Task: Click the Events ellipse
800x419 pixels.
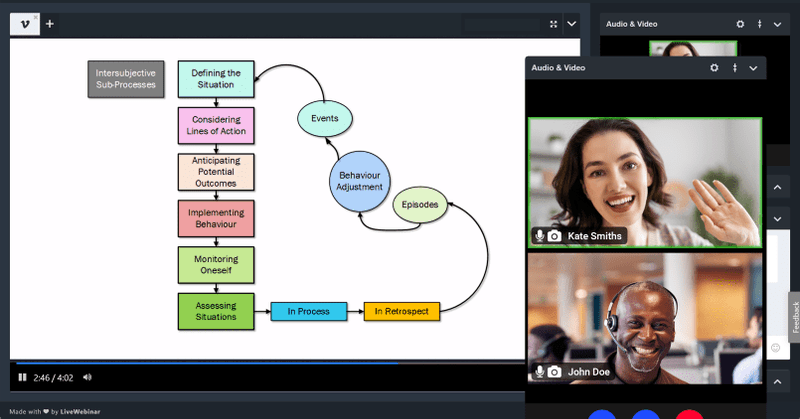Action: pos(324,118)
